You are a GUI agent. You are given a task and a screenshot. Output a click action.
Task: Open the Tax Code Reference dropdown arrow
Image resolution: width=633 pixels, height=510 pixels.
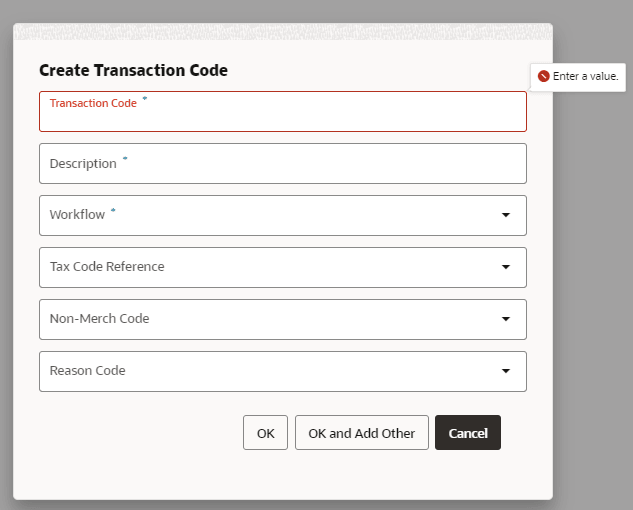[505, 267]
